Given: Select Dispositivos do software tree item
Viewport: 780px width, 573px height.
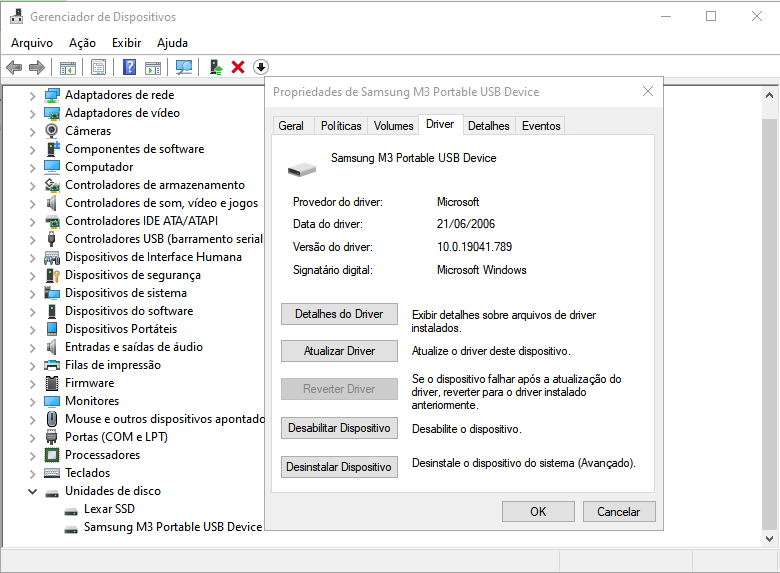Looking at the screenshot, I should (x=129, y=311).
